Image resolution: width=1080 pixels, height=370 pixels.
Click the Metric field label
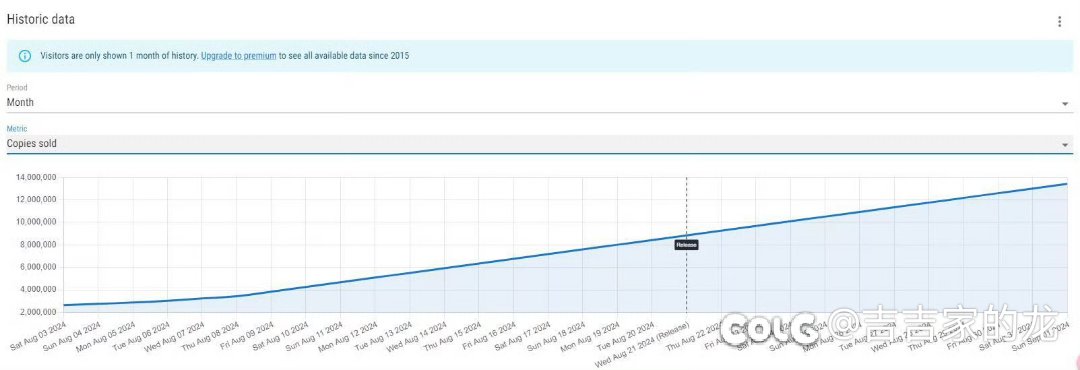[x=17, y=129]
